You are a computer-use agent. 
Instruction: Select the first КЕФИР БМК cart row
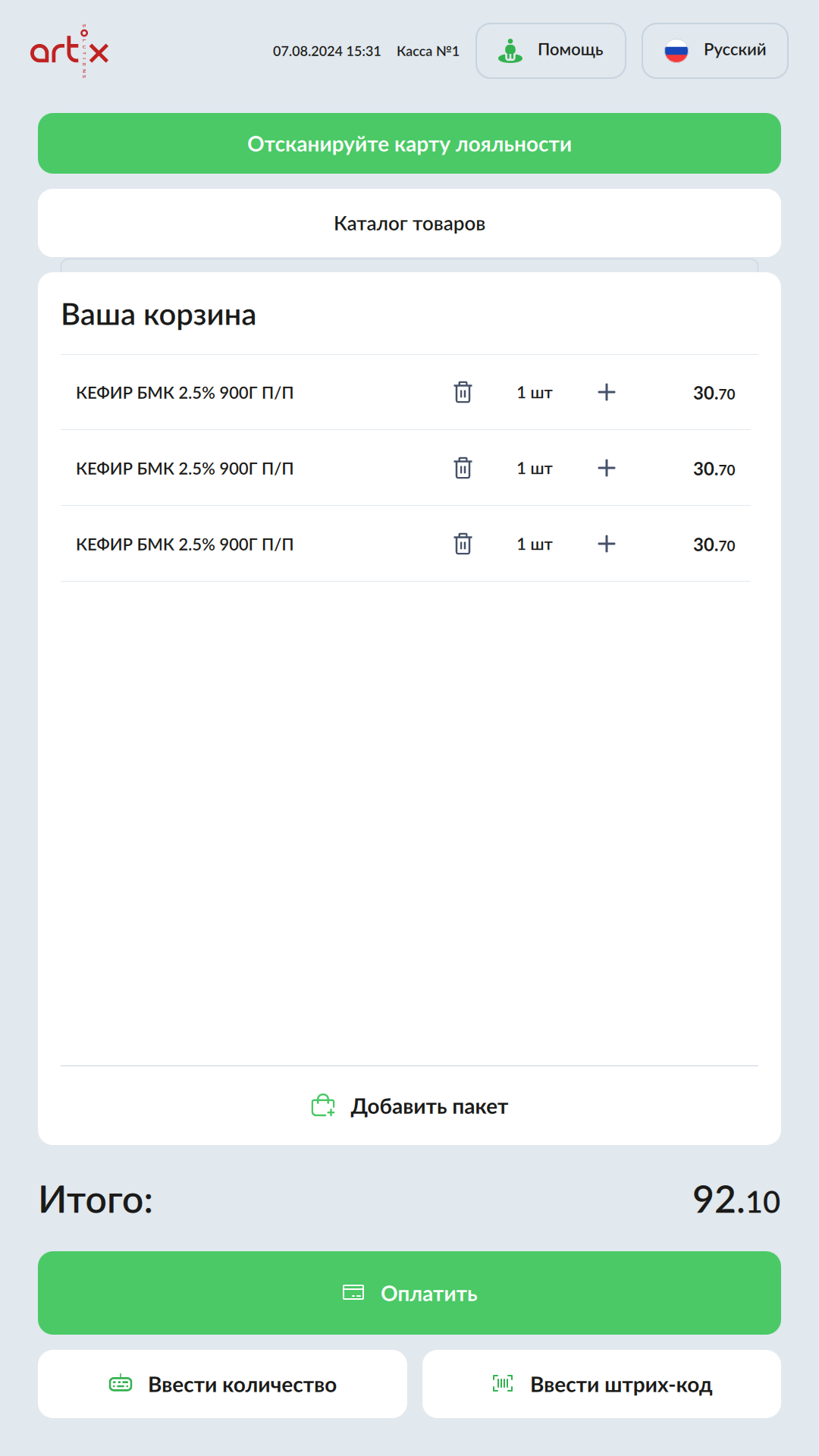coord(185,393)
